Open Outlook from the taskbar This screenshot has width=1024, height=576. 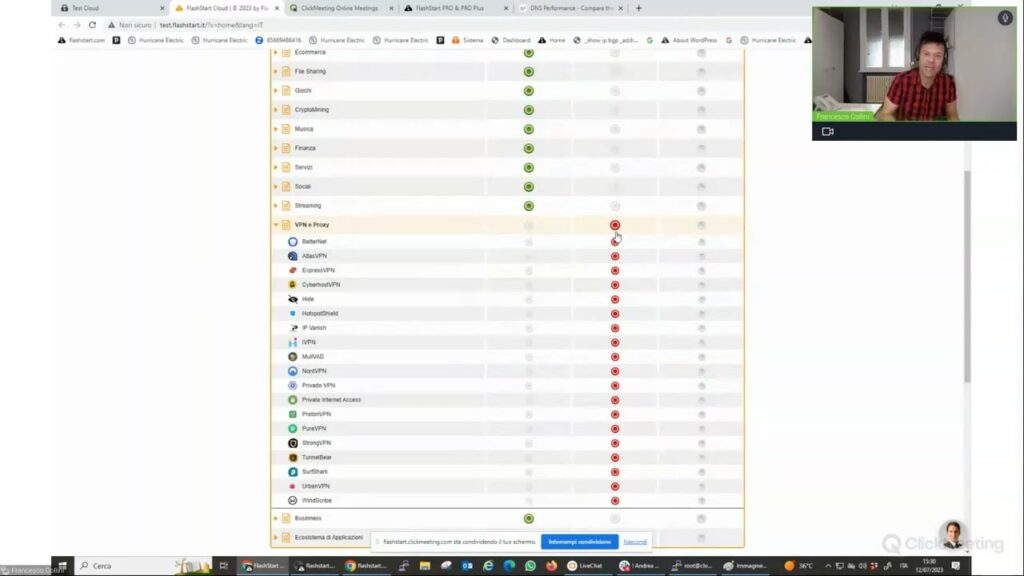pyautogui.click(x=467, y=566)
